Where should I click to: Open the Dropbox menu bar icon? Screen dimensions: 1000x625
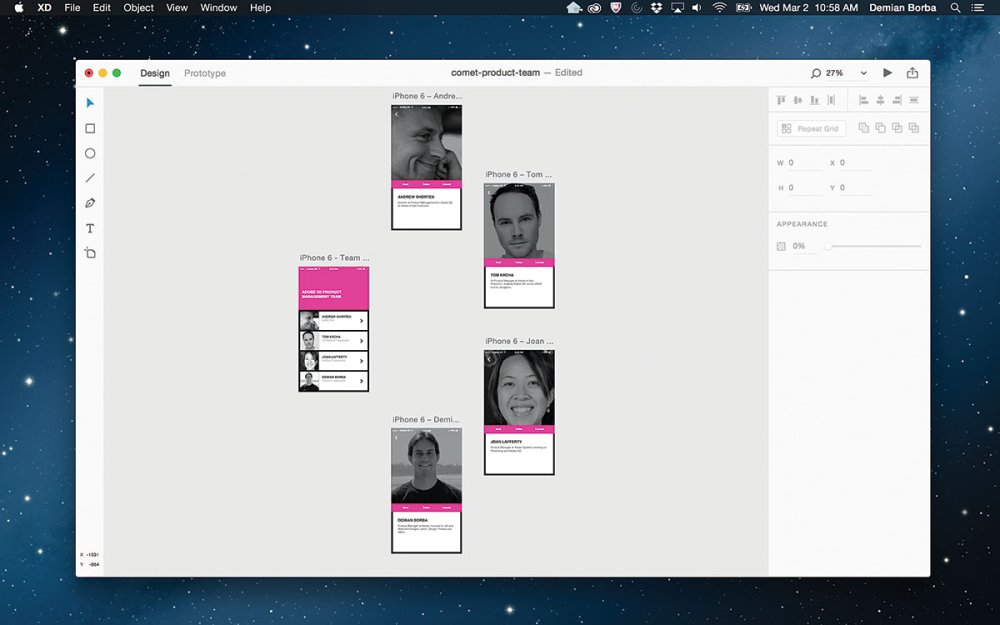click(x=656, y=8)
